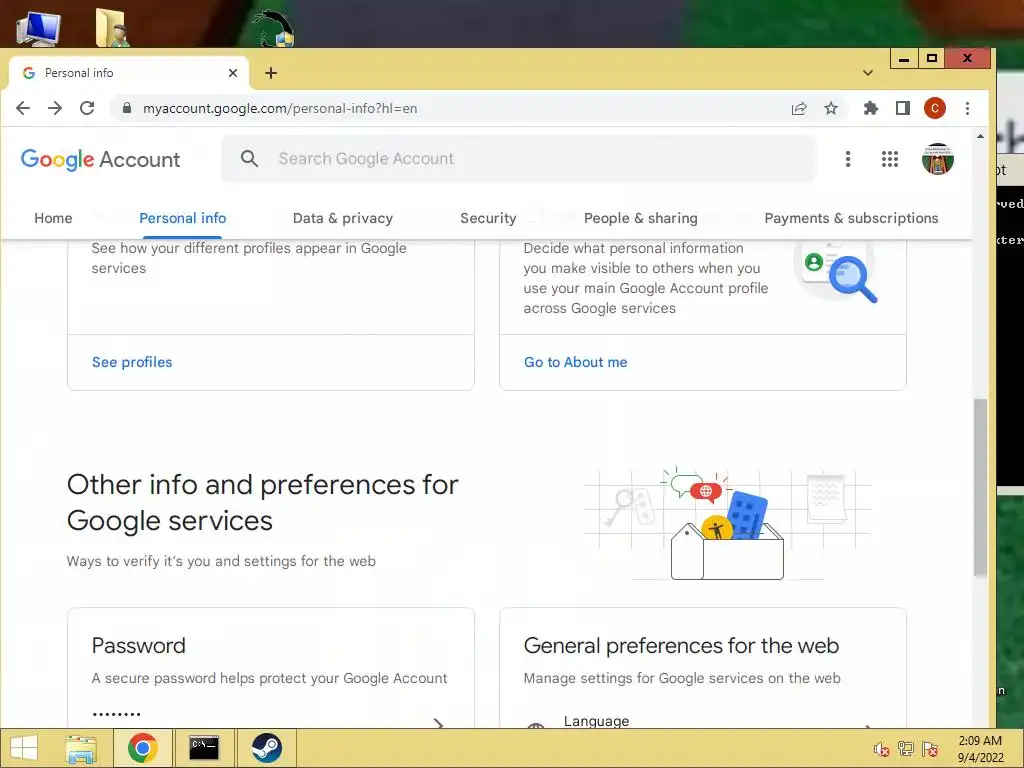
Task: Open the Payments & subscriptions tab
Action: pos(852,218)
